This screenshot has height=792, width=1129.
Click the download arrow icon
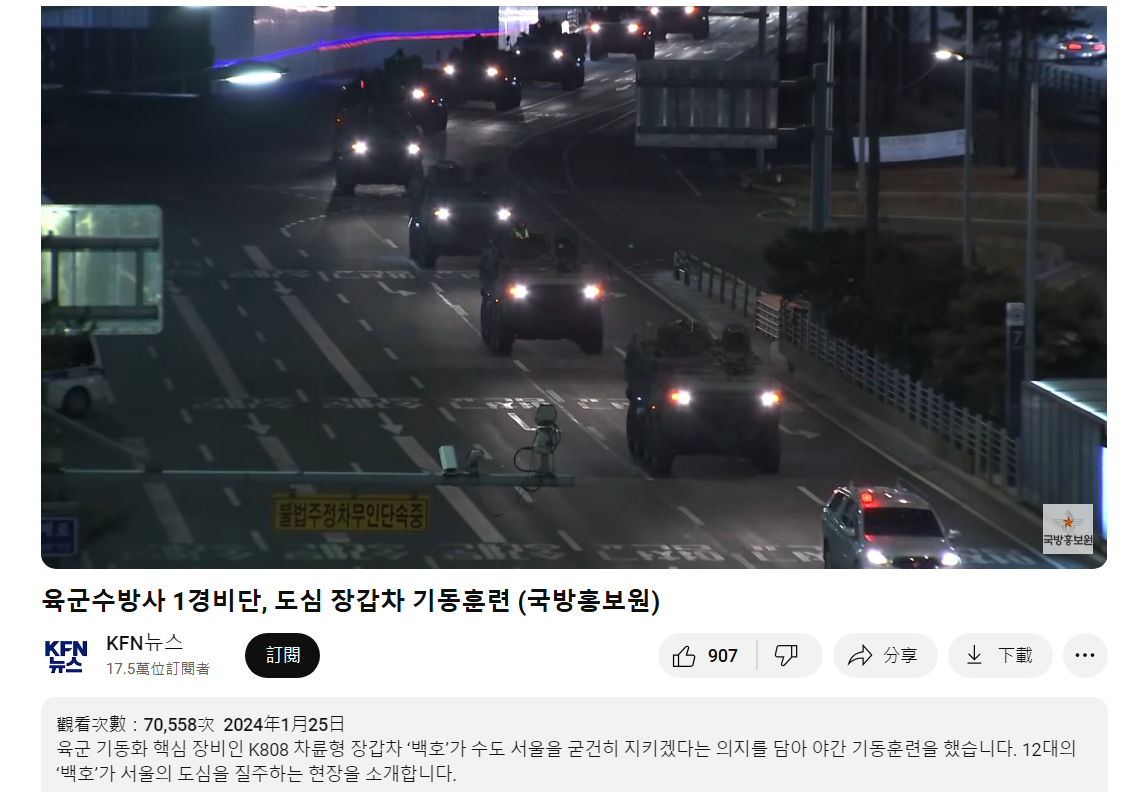(973, 655)
